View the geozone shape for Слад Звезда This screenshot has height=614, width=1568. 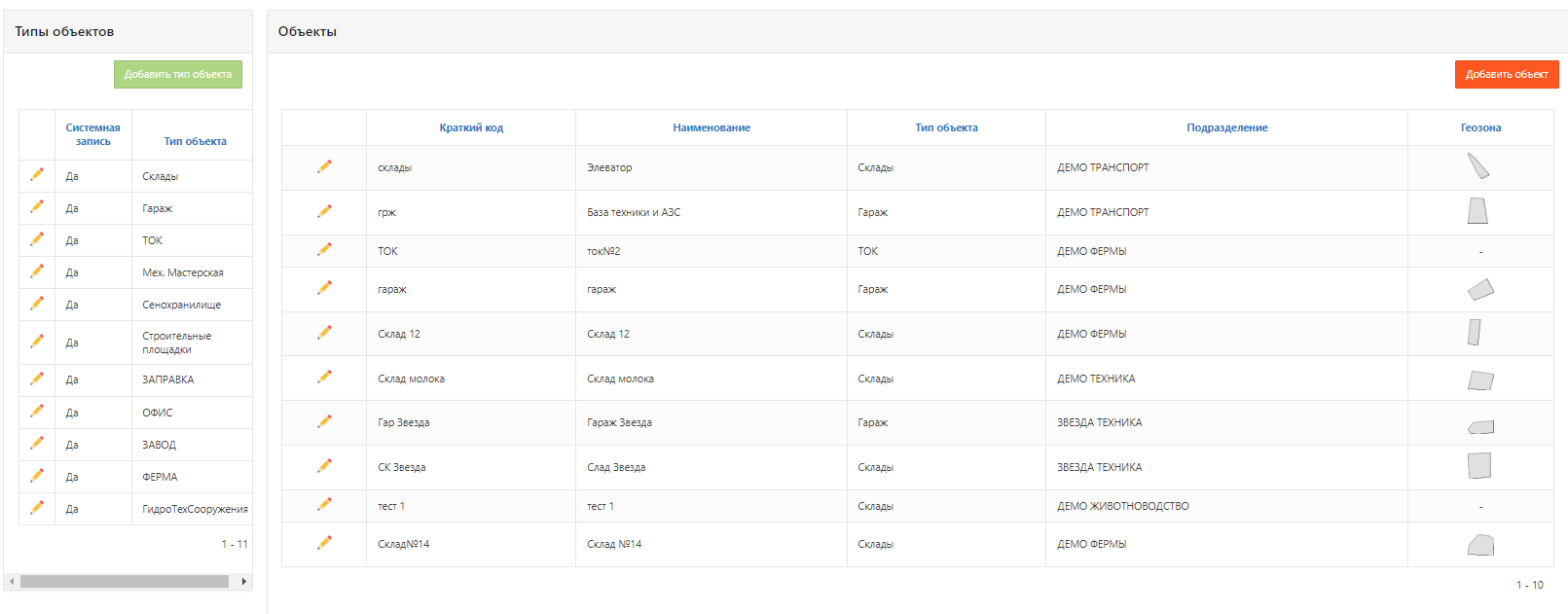1479,466
